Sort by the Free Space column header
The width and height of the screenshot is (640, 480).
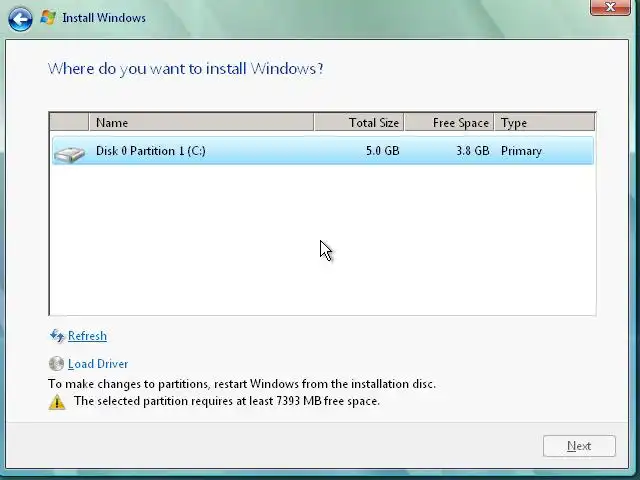click(x=449, y=122)
